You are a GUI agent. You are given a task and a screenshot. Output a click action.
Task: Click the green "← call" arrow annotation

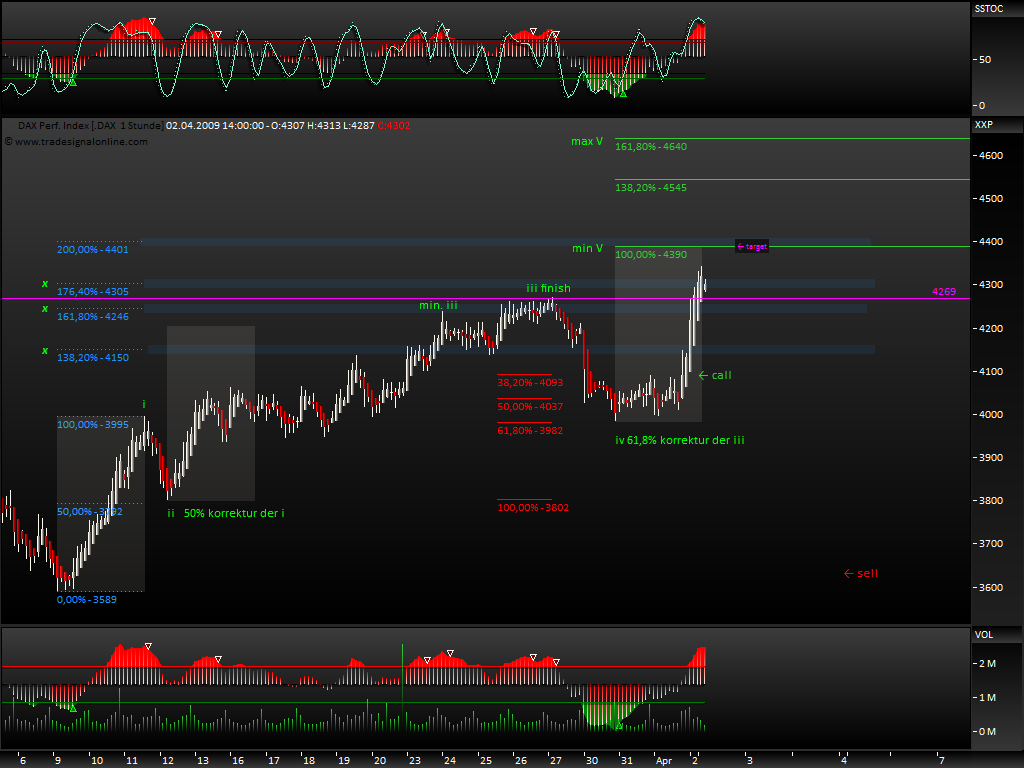click(x=717, y=375)
